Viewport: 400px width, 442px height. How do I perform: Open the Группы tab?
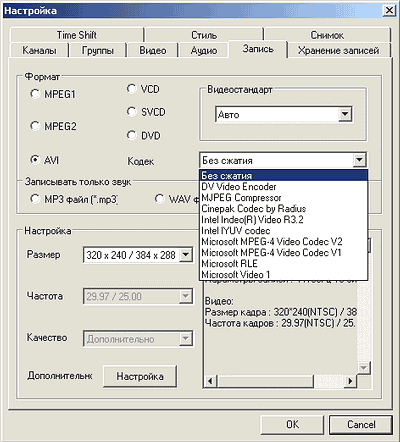(x=98, y=50)
